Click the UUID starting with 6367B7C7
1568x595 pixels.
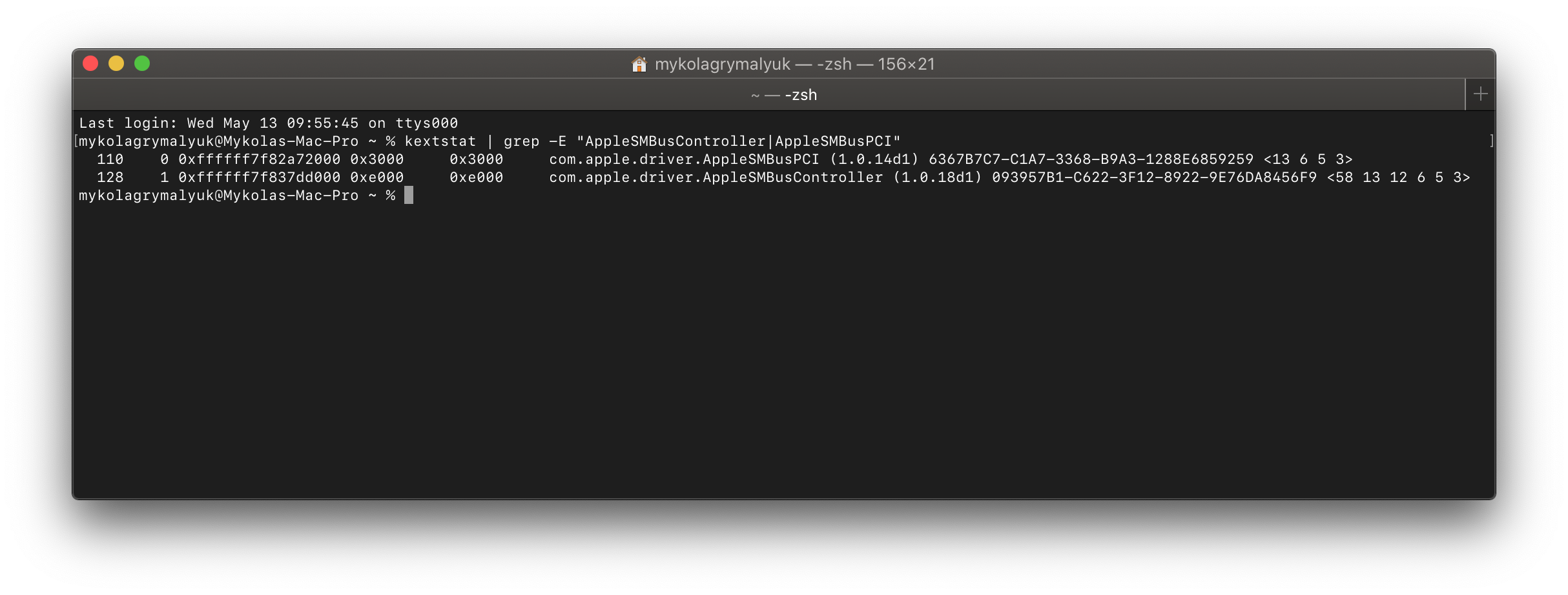[1091, 159]
